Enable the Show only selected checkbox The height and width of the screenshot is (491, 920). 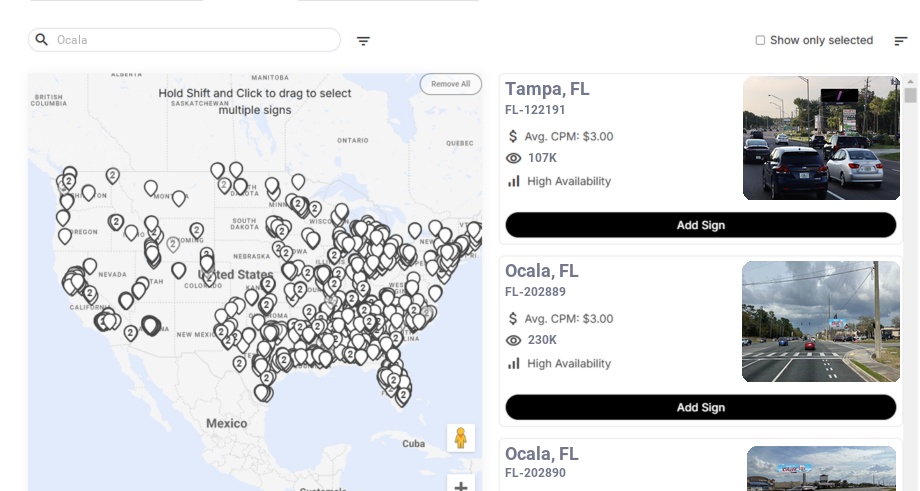point(760,41)
